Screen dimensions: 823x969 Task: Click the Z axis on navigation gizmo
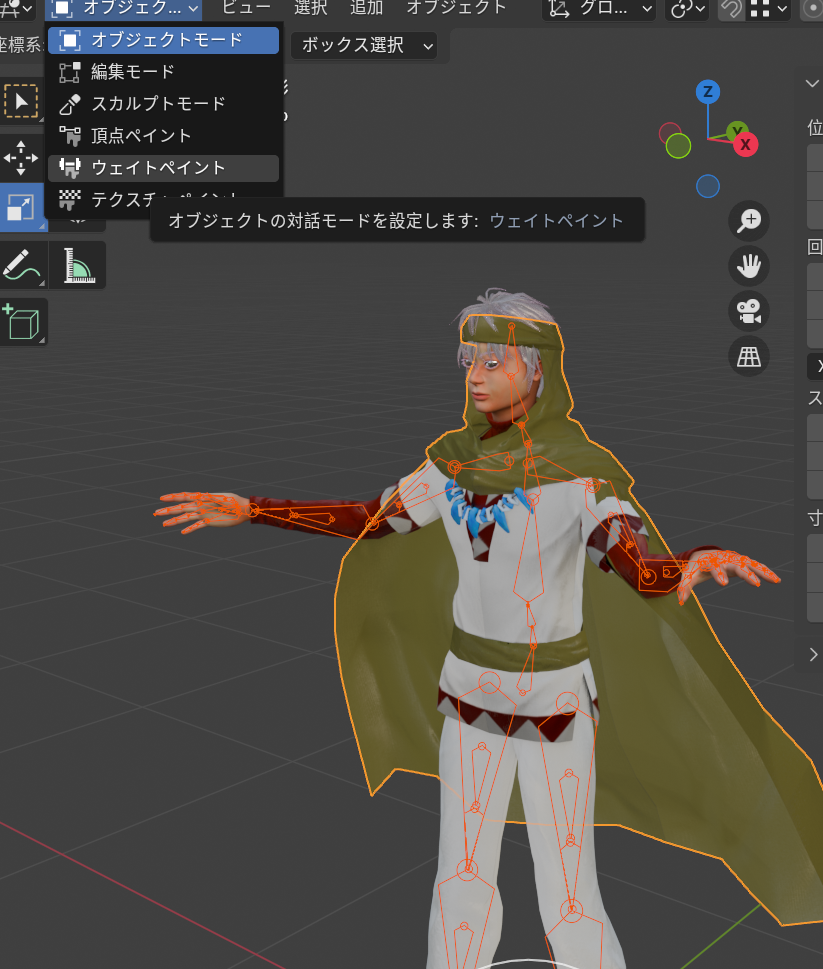[708, 92]
